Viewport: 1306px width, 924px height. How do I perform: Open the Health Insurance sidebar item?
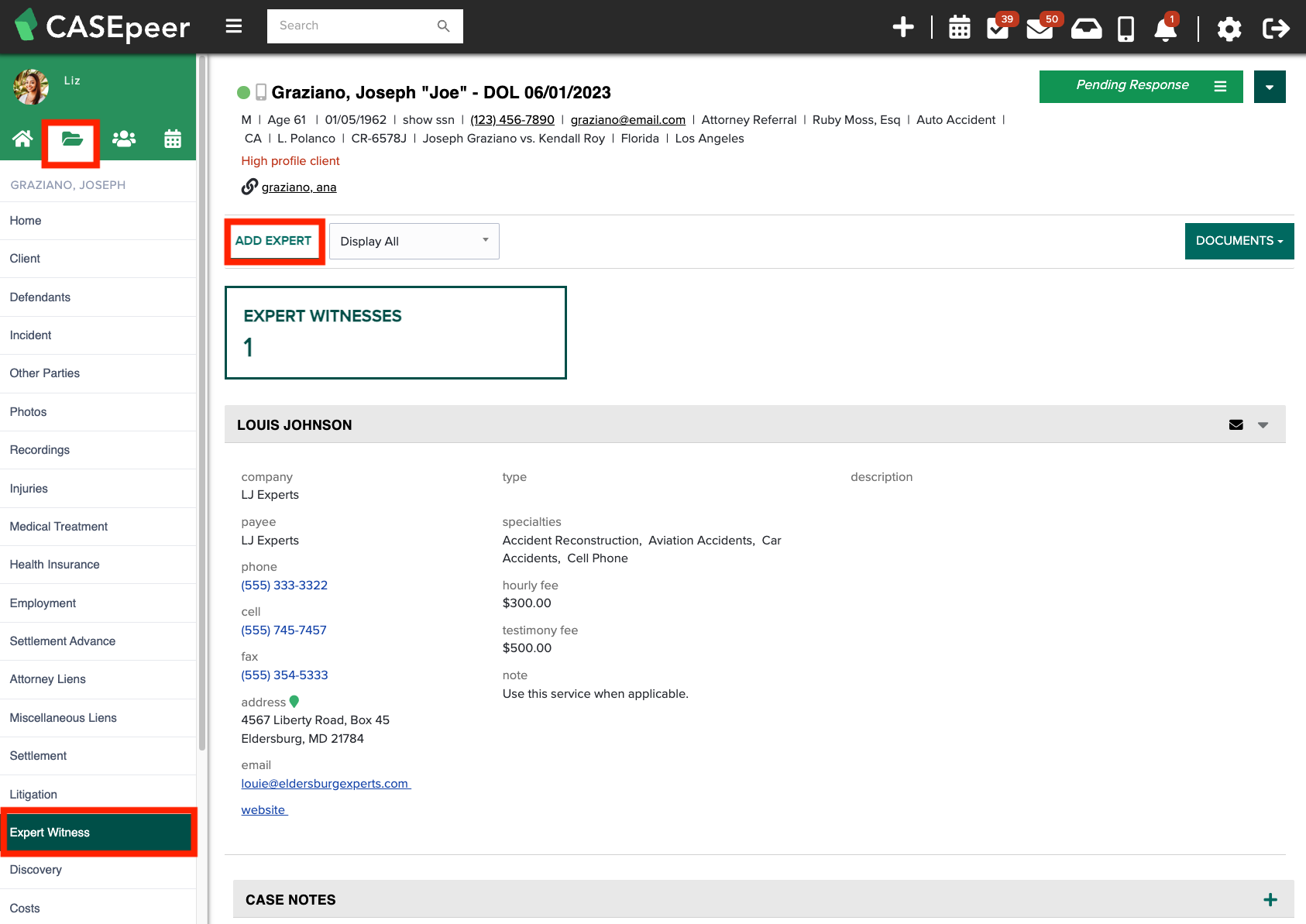(x=98, y=565)
